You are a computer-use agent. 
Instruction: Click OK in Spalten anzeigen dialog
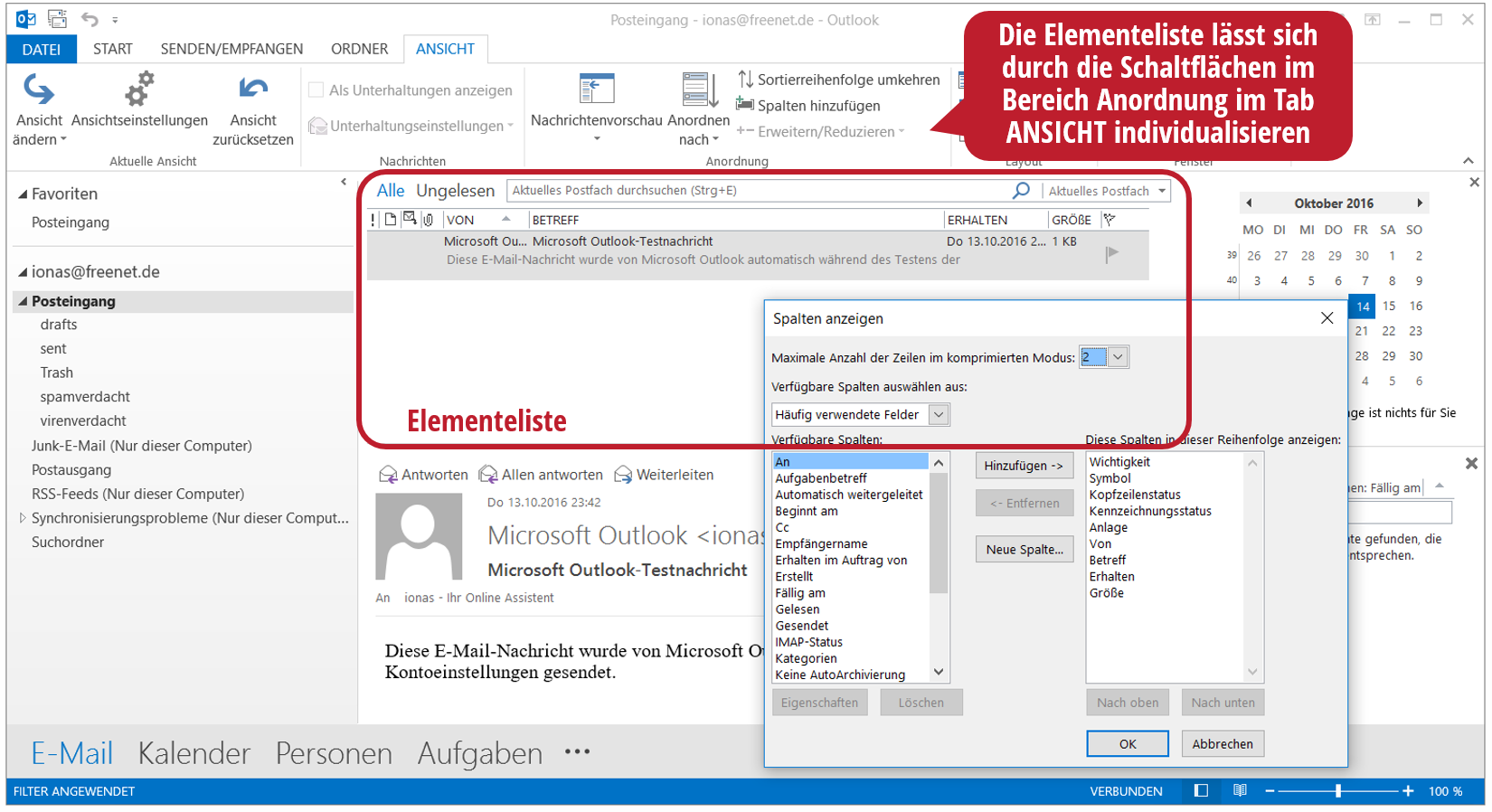click(x=1128, y=743)
